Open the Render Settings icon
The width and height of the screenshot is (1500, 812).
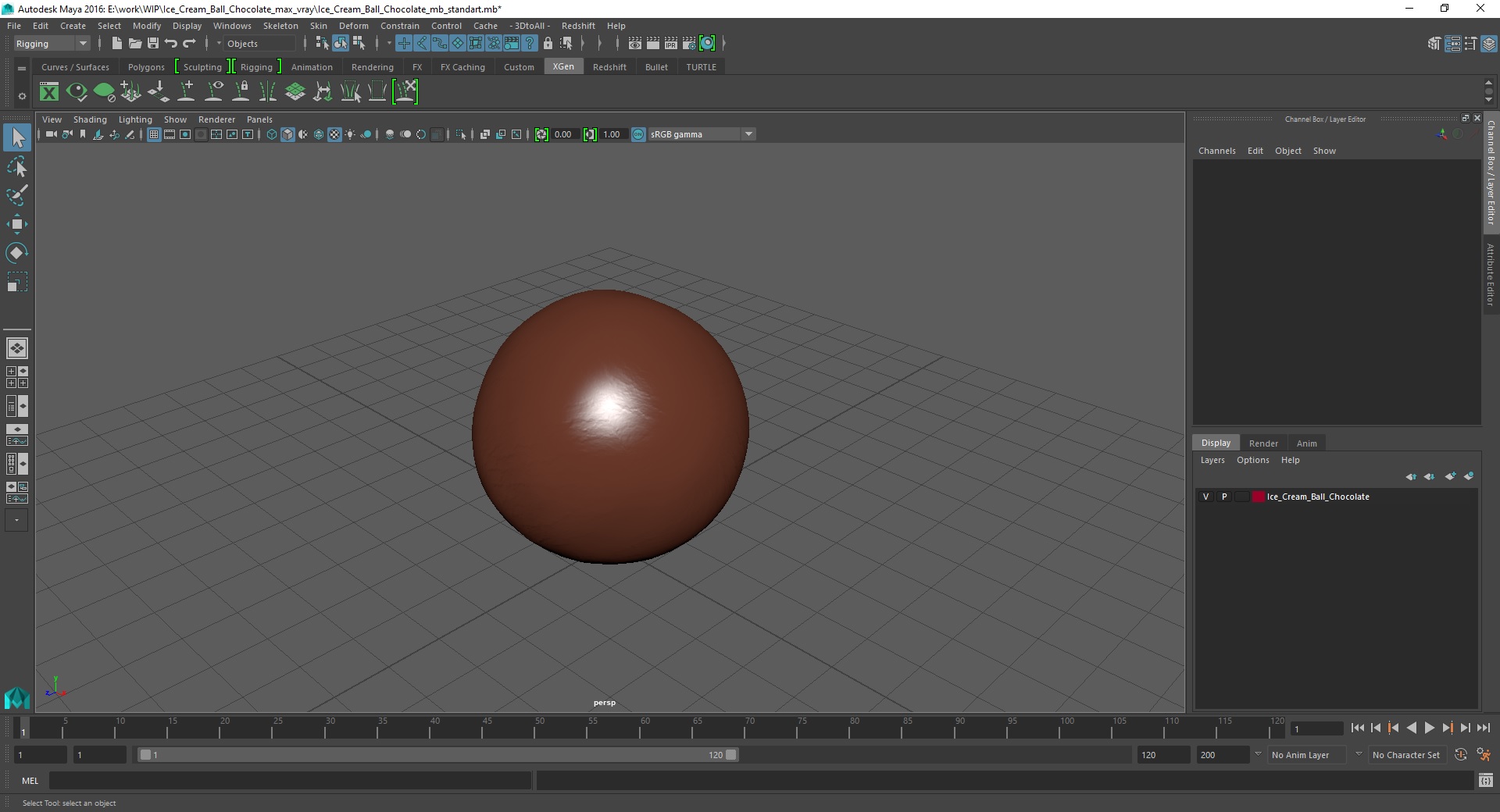click(689, 44)
